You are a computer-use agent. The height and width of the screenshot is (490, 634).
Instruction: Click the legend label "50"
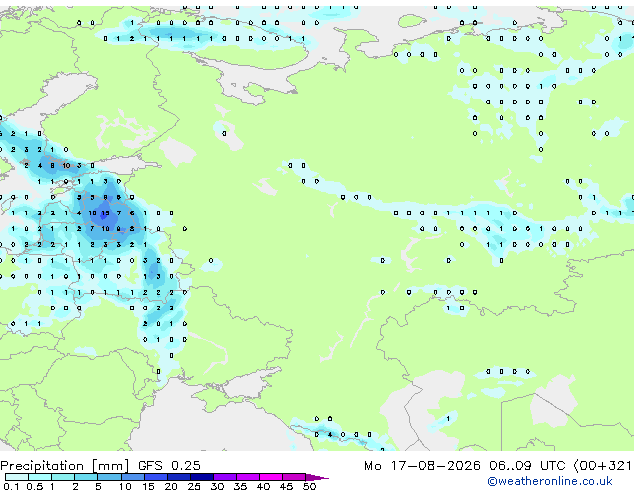[x=309, y=486]
